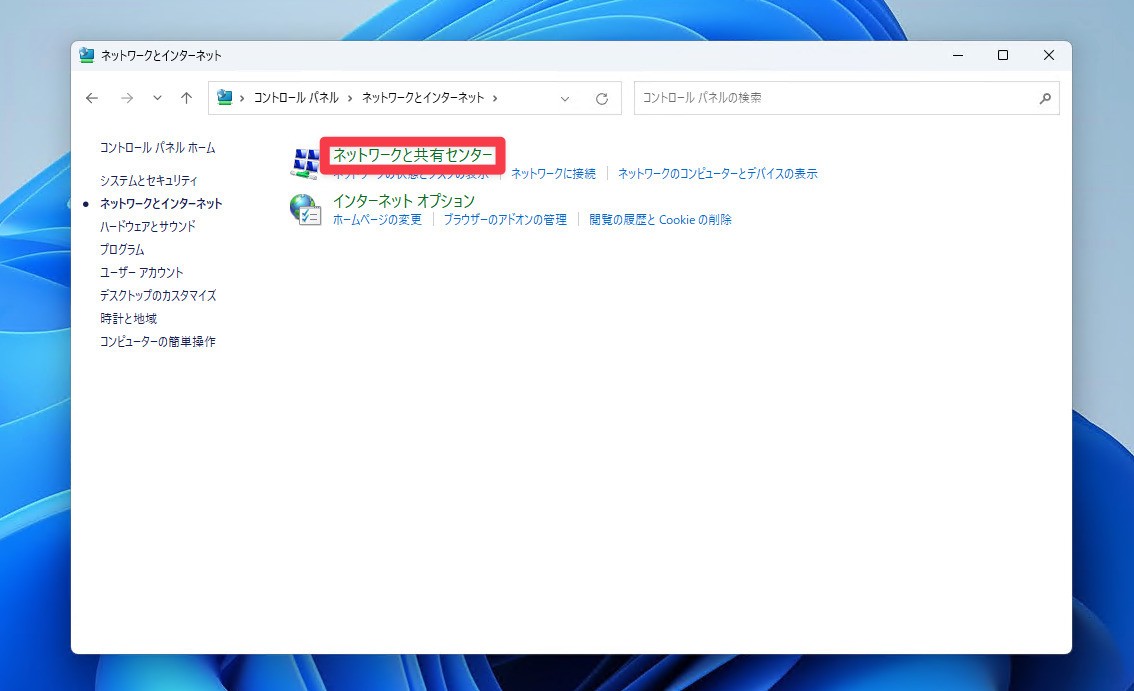Select ネットワークとインターネット in the sidebar
1134x691 pixels.
[161, 203]
